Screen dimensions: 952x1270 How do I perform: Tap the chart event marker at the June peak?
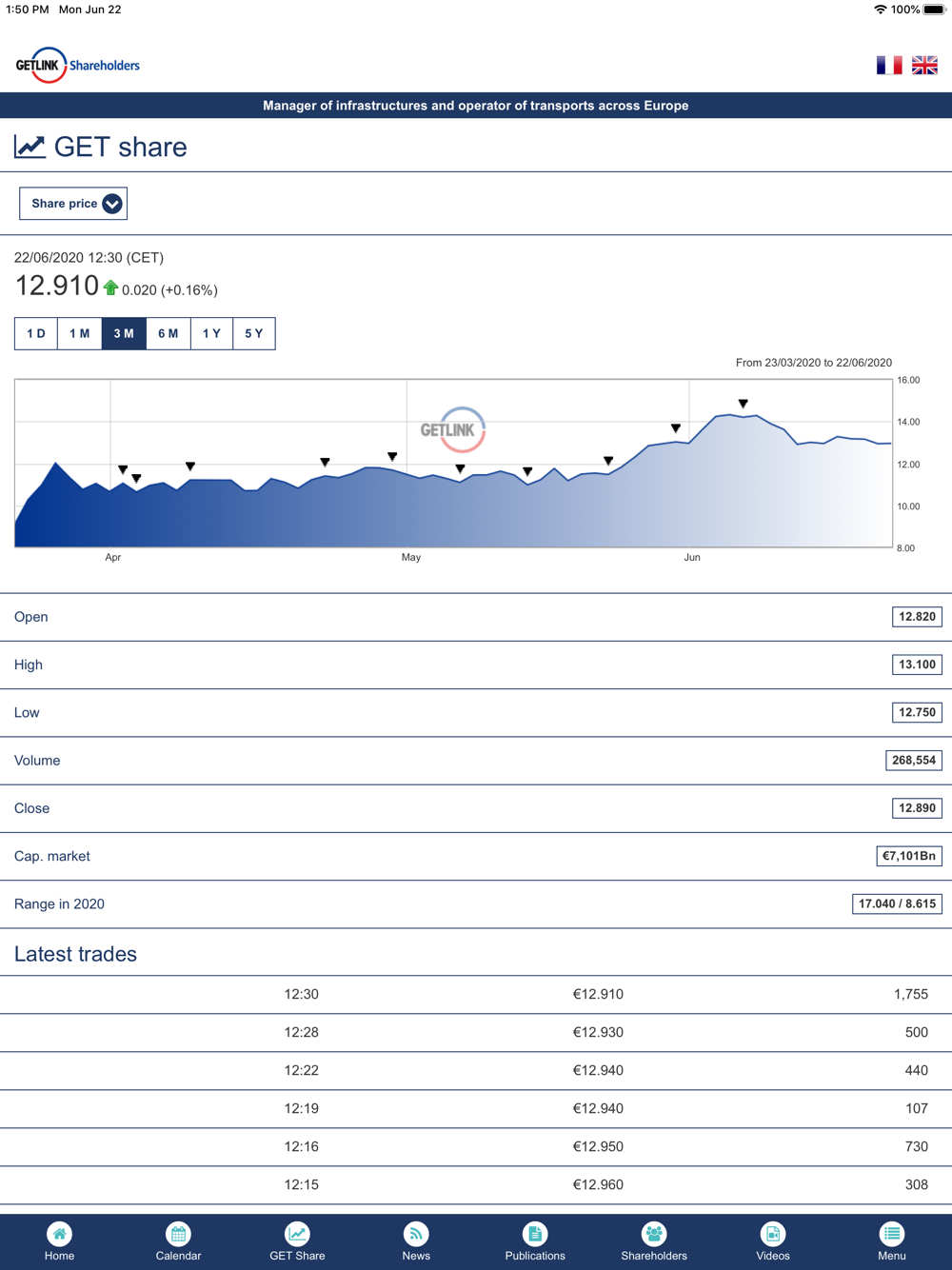(744, 404)
